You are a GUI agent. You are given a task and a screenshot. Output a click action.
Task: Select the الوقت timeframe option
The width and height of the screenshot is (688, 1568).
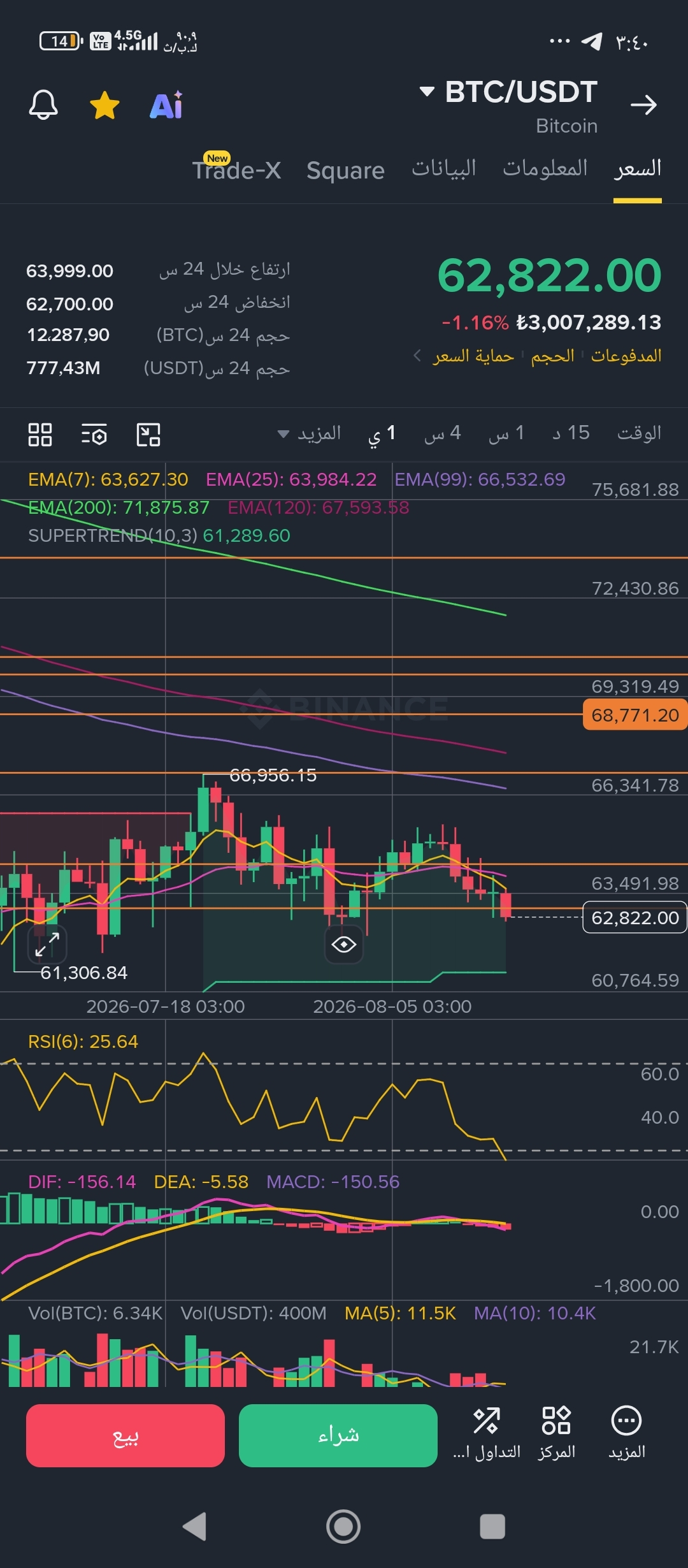click(x=639, y=433)
